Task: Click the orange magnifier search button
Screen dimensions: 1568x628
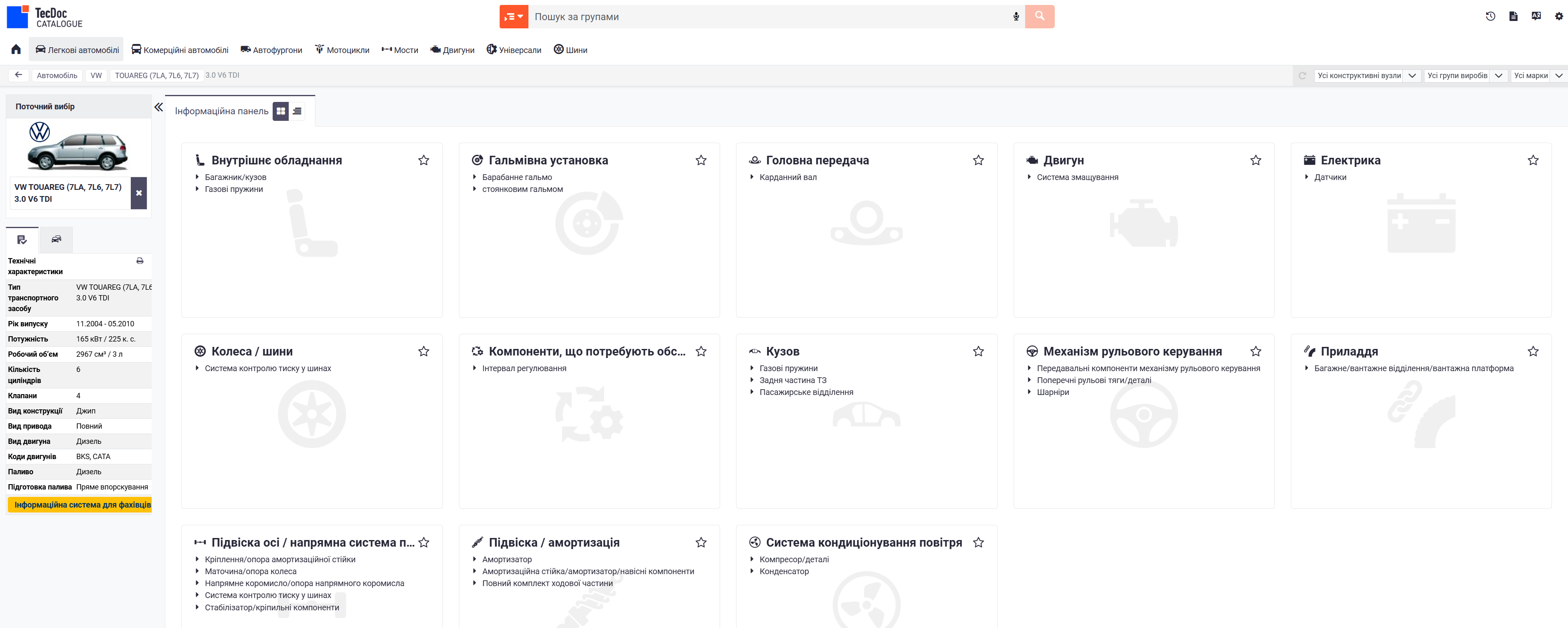Action: click(x=1040, y=16)
